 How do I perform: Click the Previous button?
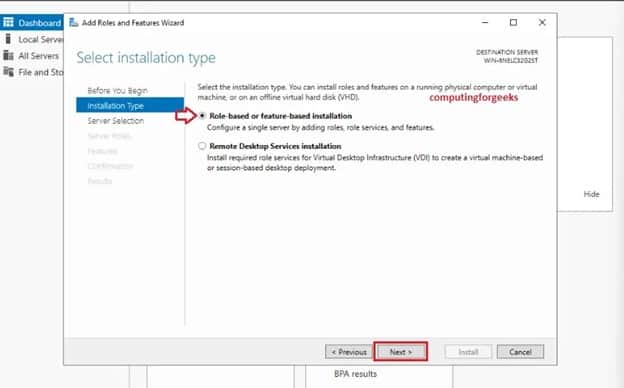[x=349, y=352]
